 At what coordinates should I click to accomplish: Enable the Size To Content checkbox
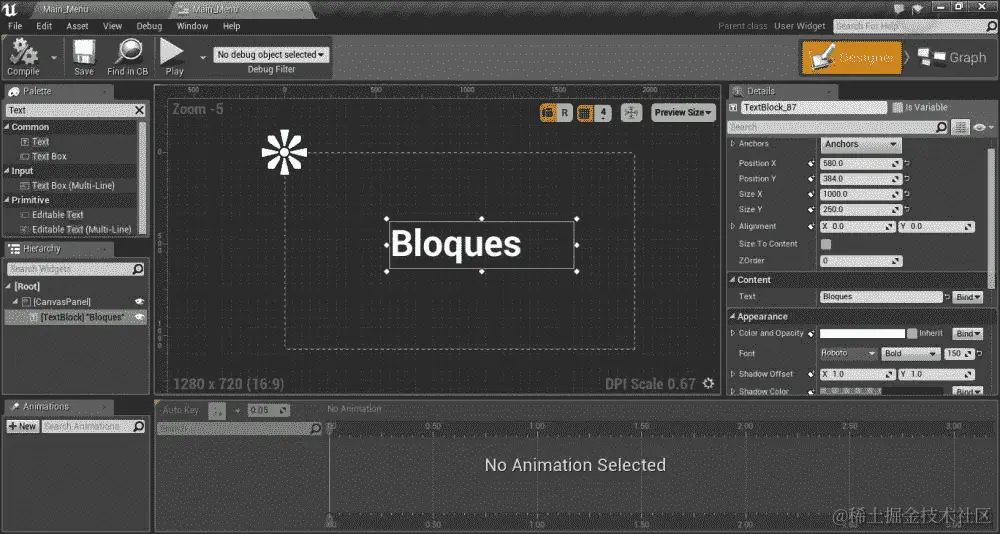[826, 244]
